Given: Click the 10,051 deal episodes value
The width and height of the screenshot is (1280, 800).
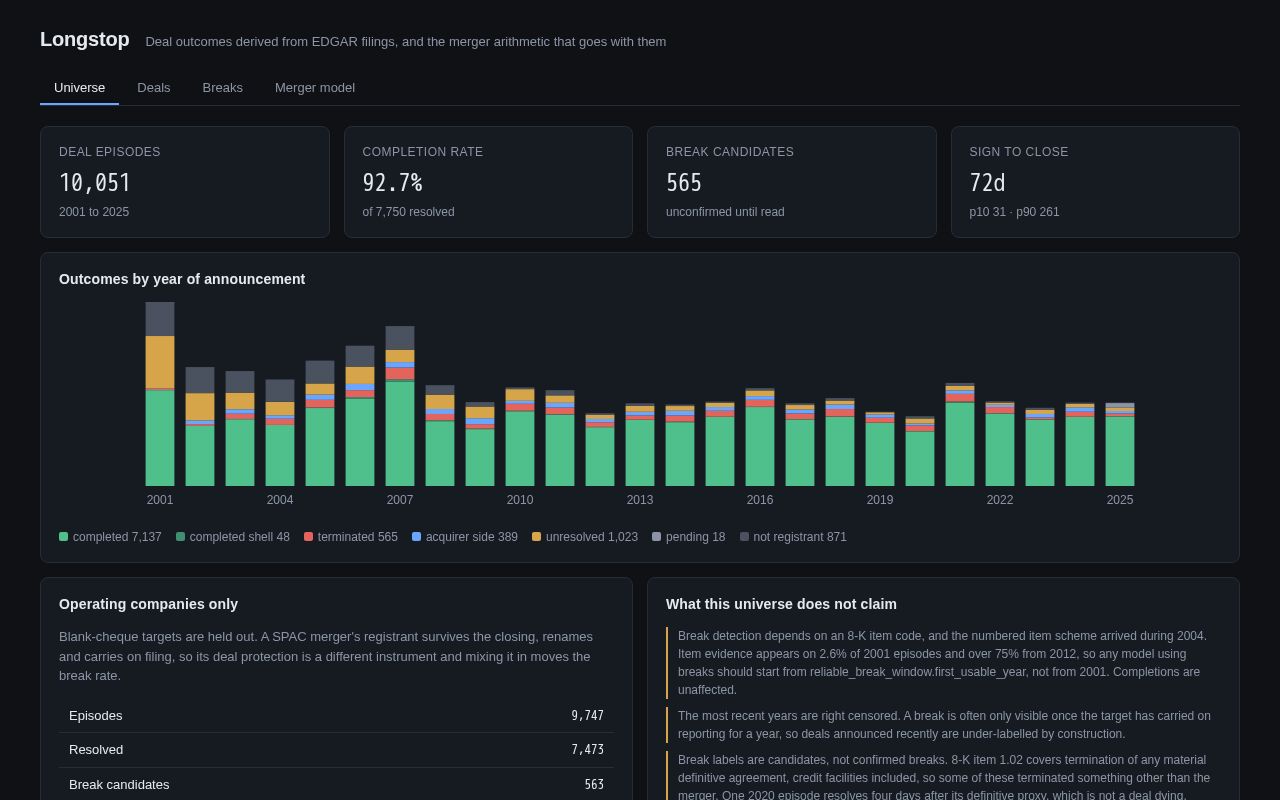Looking at the screenshot, I should [95, 183].
